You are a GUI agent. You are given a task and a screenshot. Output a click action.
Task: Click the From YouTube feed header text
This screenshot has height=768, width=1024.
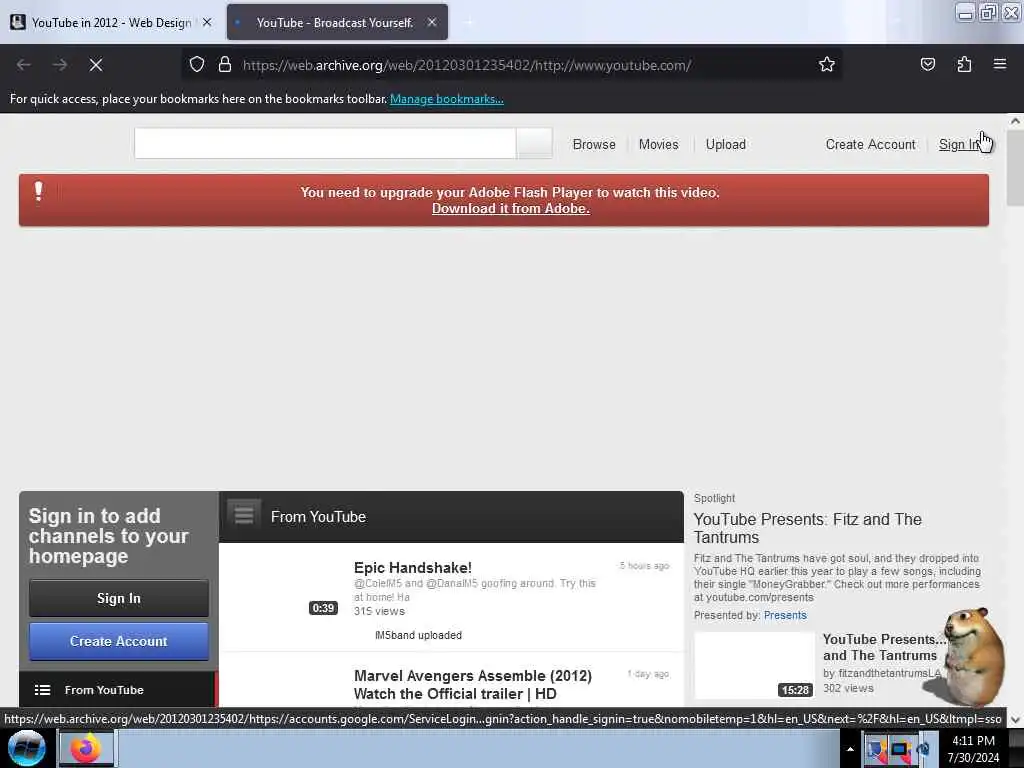pos(319,517)
